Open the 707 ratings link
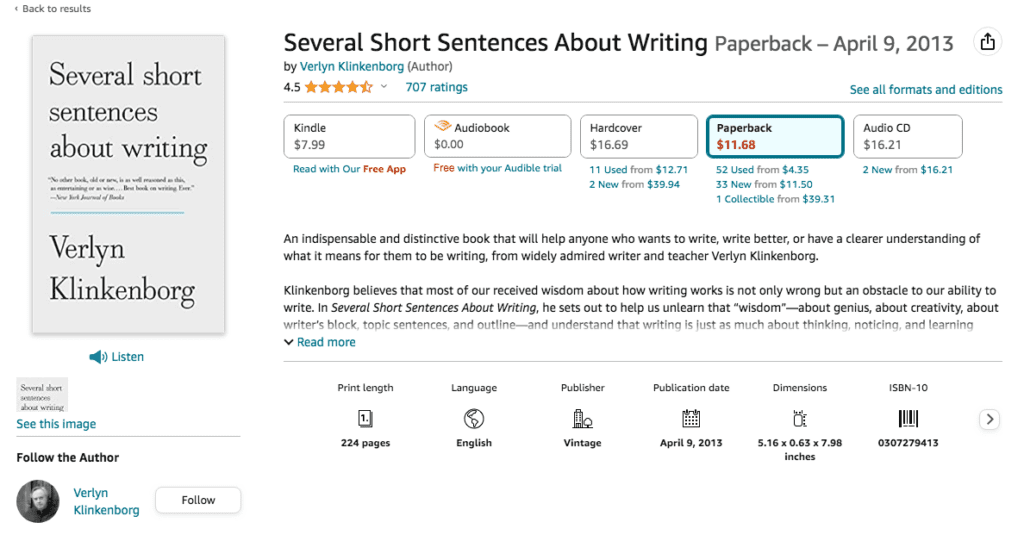Image resolution: width=1024 pixels, height=535 pixels. [436, 87]
